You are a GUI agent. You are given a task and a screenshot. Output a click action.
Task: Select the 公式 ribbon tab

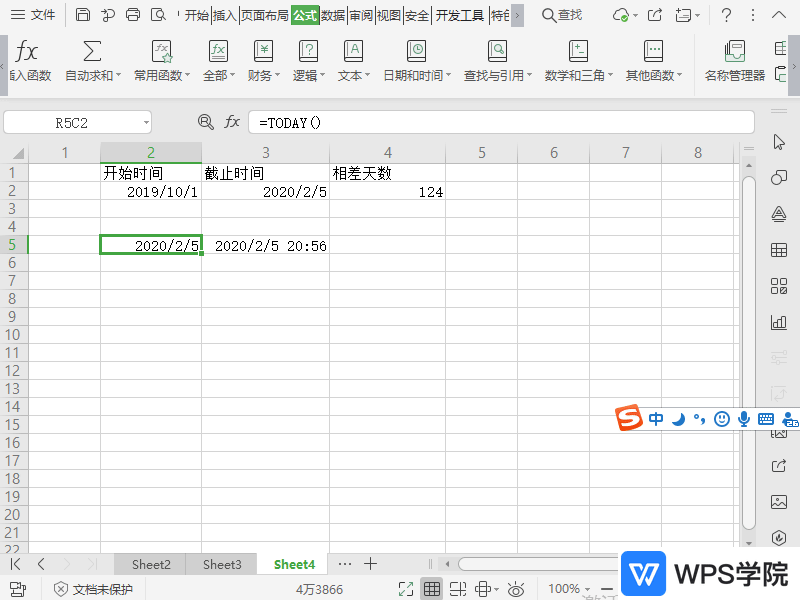(x=305, y=15)
